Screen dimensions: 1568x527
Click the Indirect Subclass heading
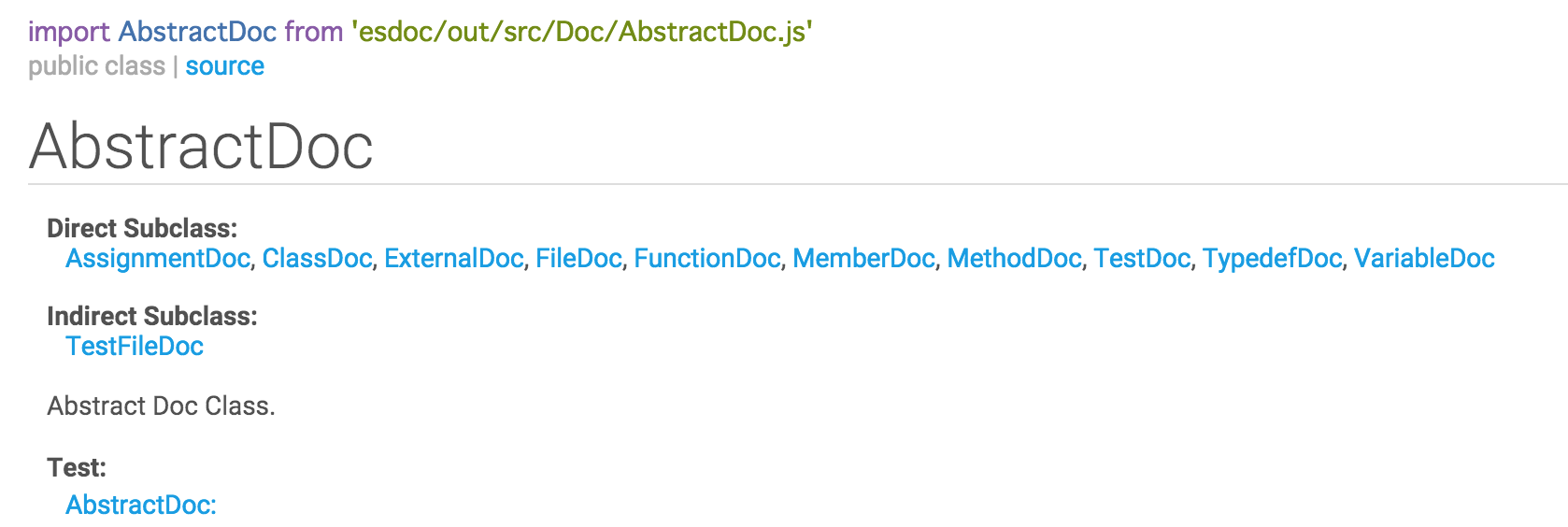pyautogui.click(x=152, y=317)
